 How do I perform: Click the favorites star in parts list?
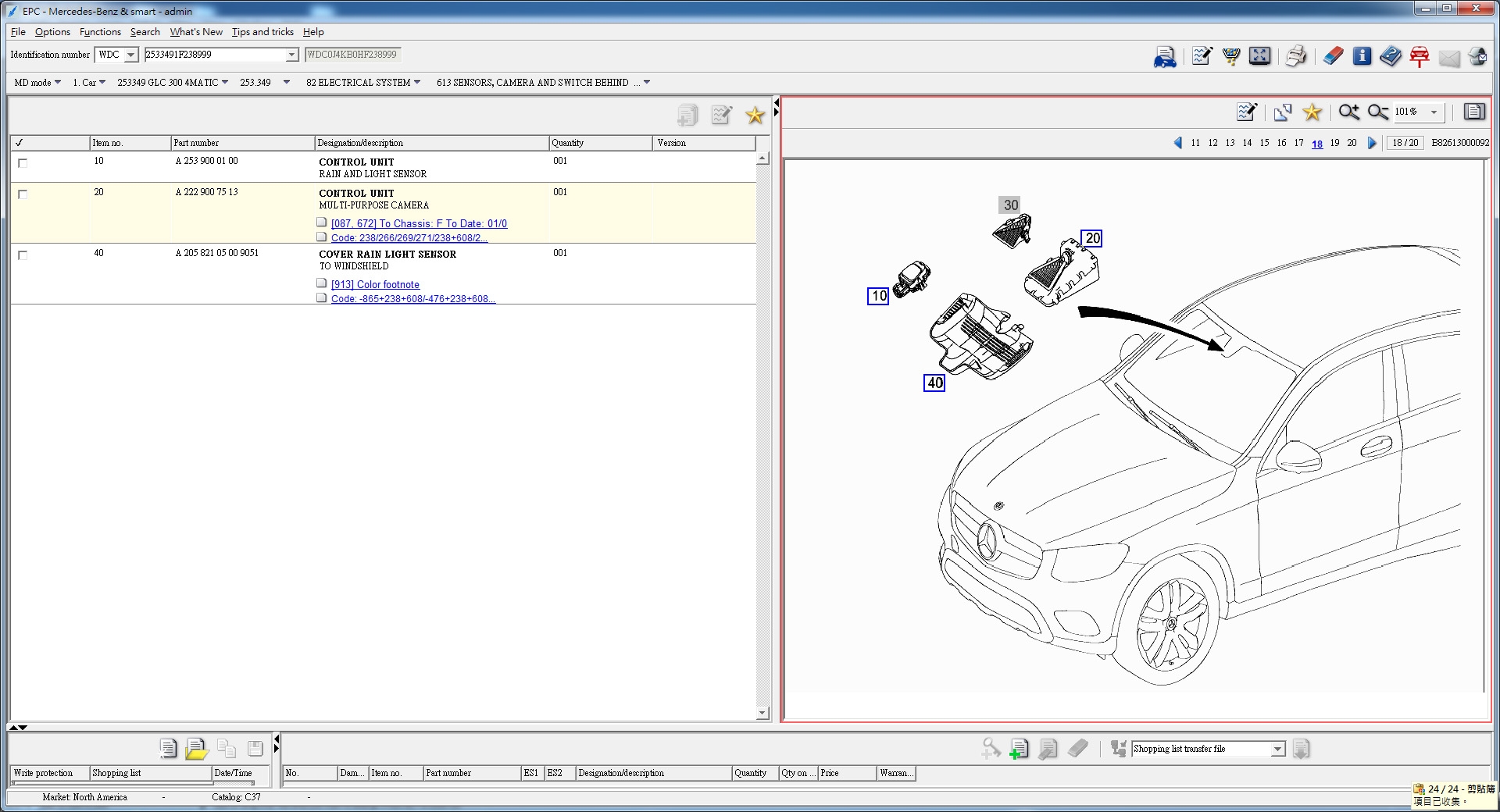click(x=755, y=116)
